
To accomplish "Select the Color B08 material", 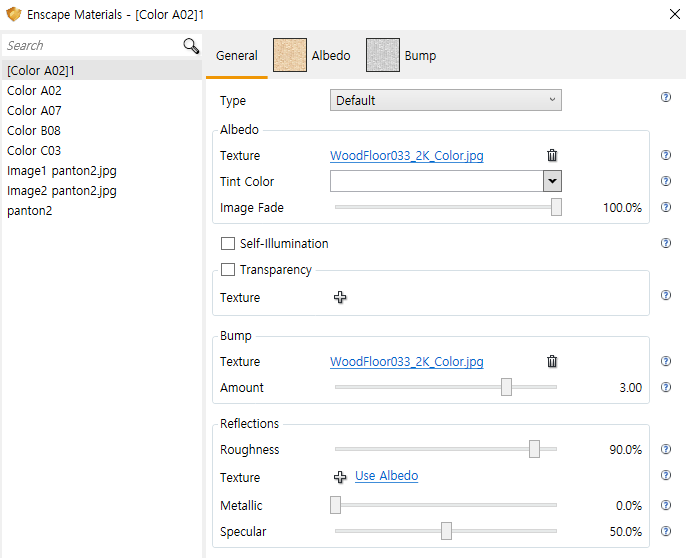I will click(34, 130).
